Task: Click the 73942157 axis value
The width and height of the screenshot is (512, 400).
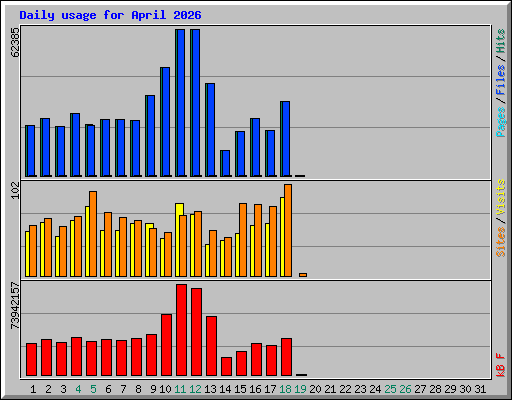Action: (15, 306)
